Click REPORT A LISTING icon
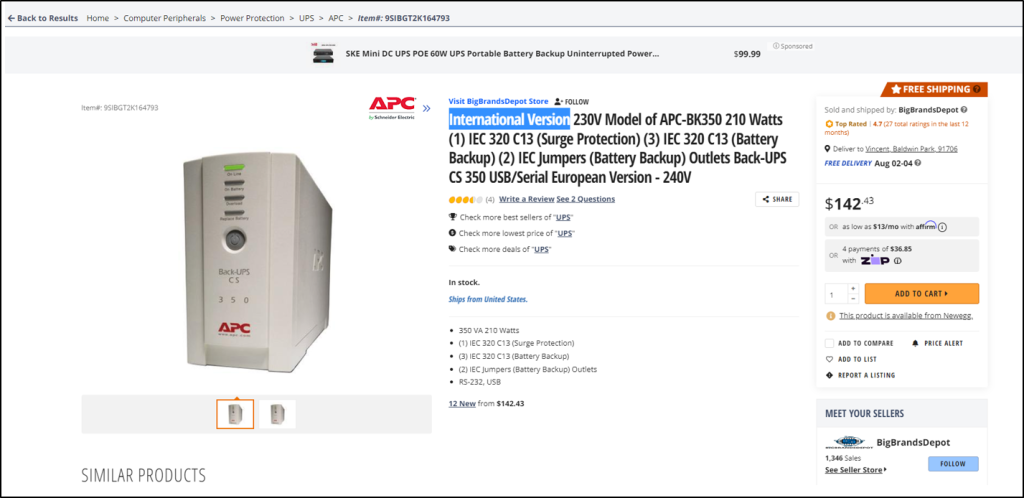The image size is (1024, 498). (x=829, y=375)
